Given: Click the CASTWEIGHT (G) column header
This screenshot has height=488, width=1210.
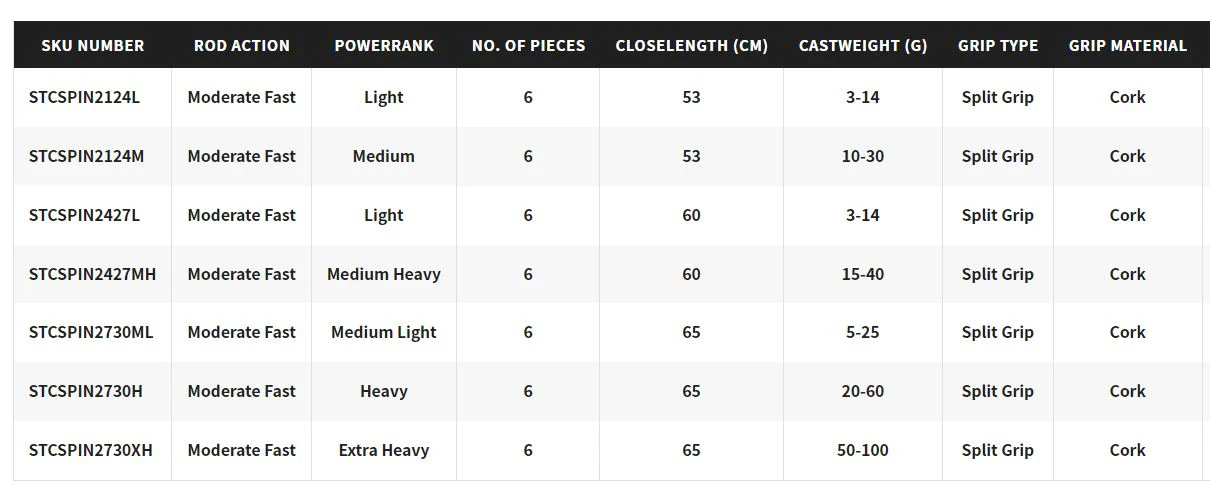Looking at the screenshot, I should coord(863,45).
